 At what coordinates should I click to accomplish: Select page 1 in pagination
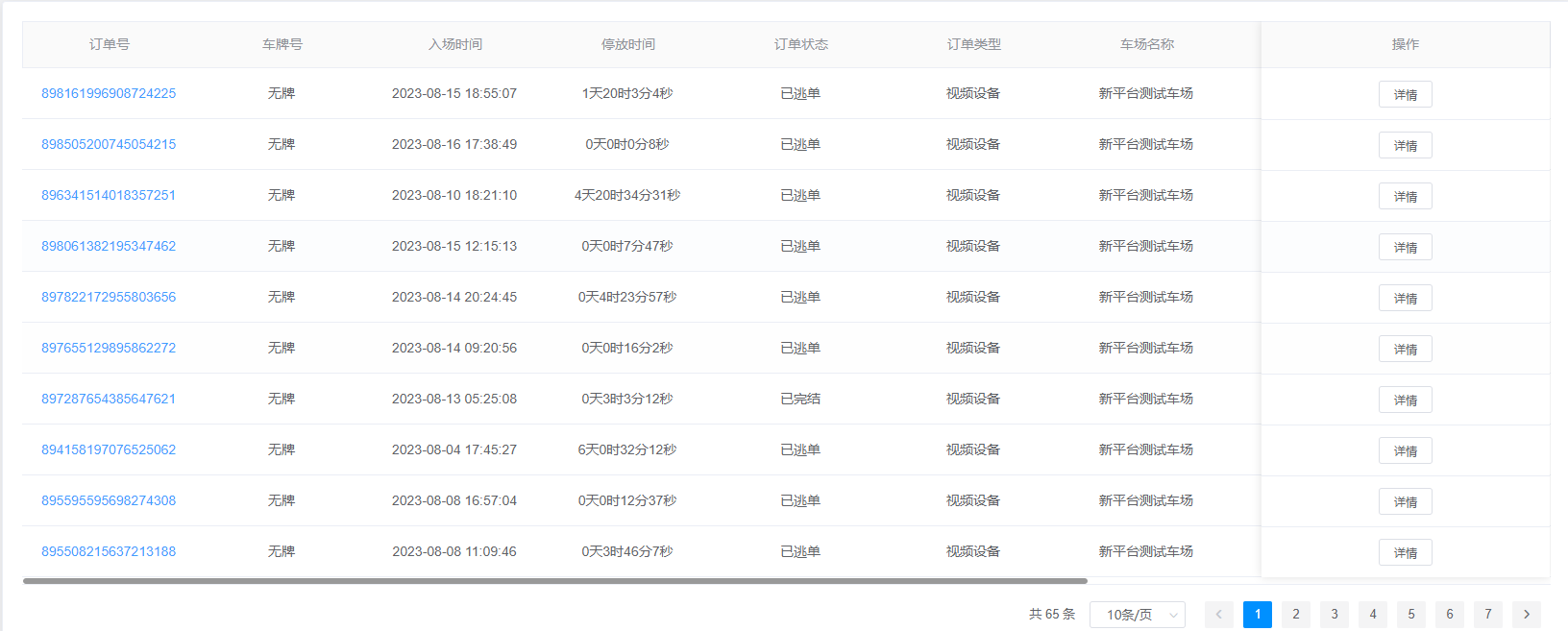[1257, 615]
